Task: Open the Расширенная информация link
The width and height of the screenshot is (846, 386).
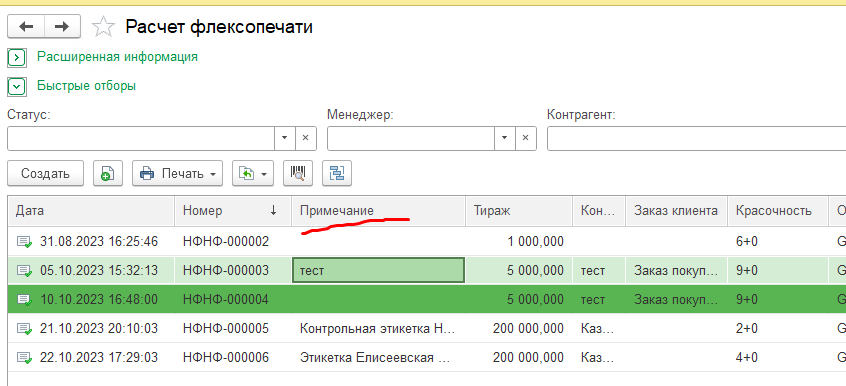Action: 117,56
